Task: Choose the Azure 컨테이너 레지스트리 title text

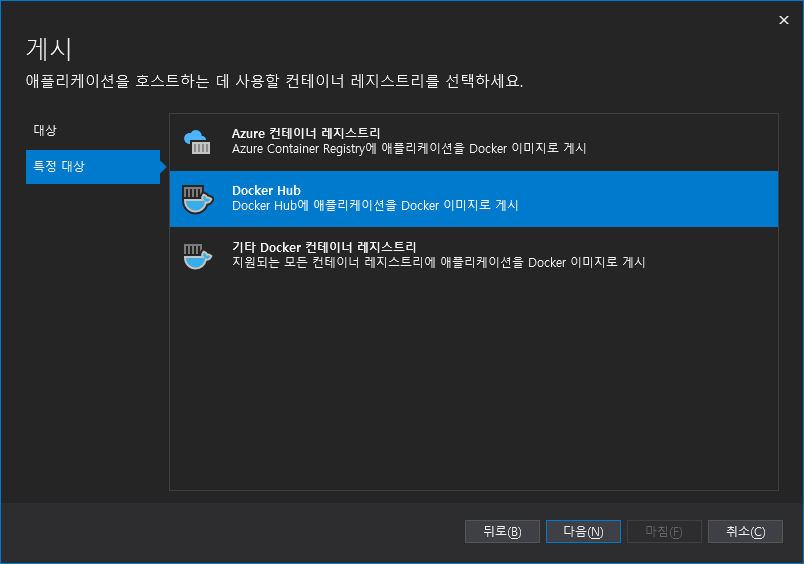Action: click(x=306, y=133)
